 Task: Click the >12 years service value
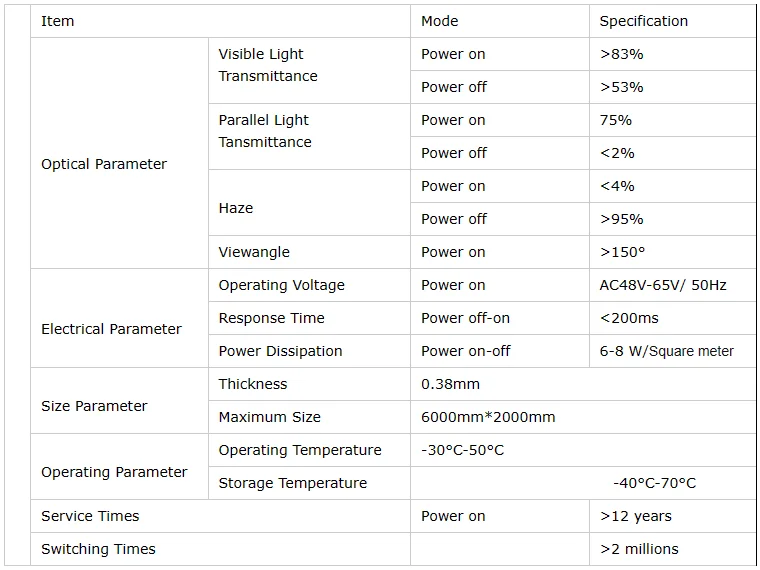click(x=635, y=516)
